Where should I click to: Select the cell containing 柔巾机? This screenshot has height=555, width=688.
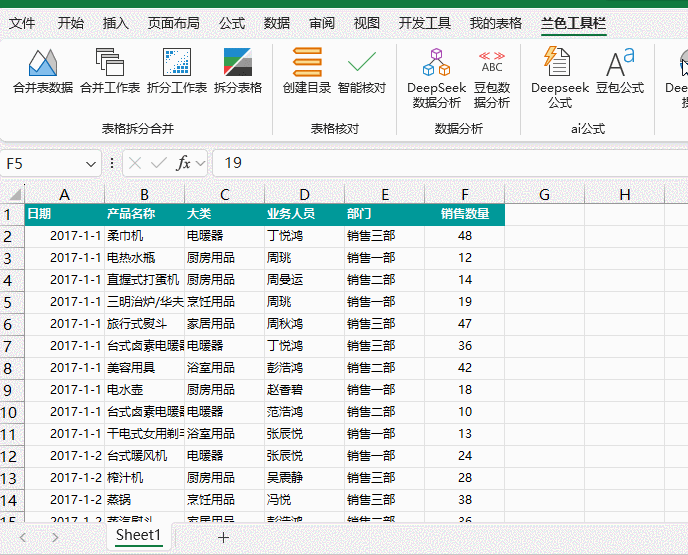tap(144, 236)
